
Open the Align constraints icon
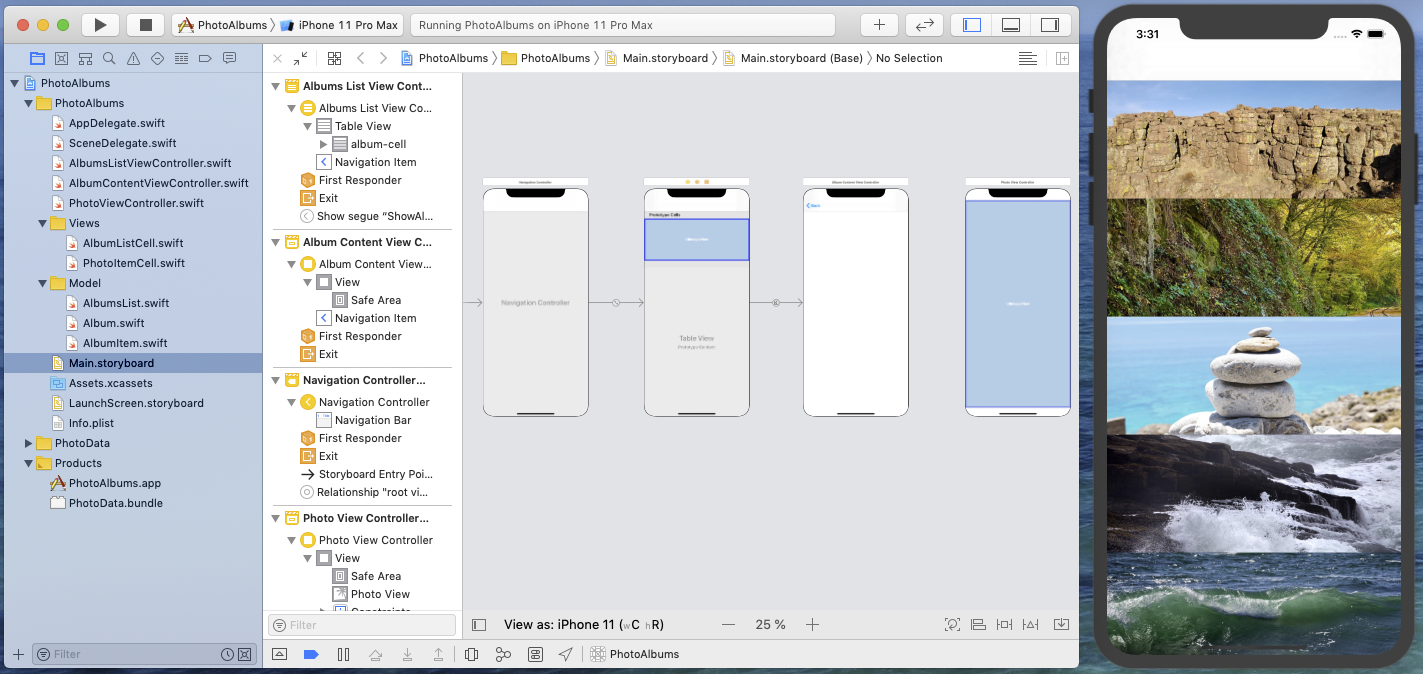tap(979, 624)
